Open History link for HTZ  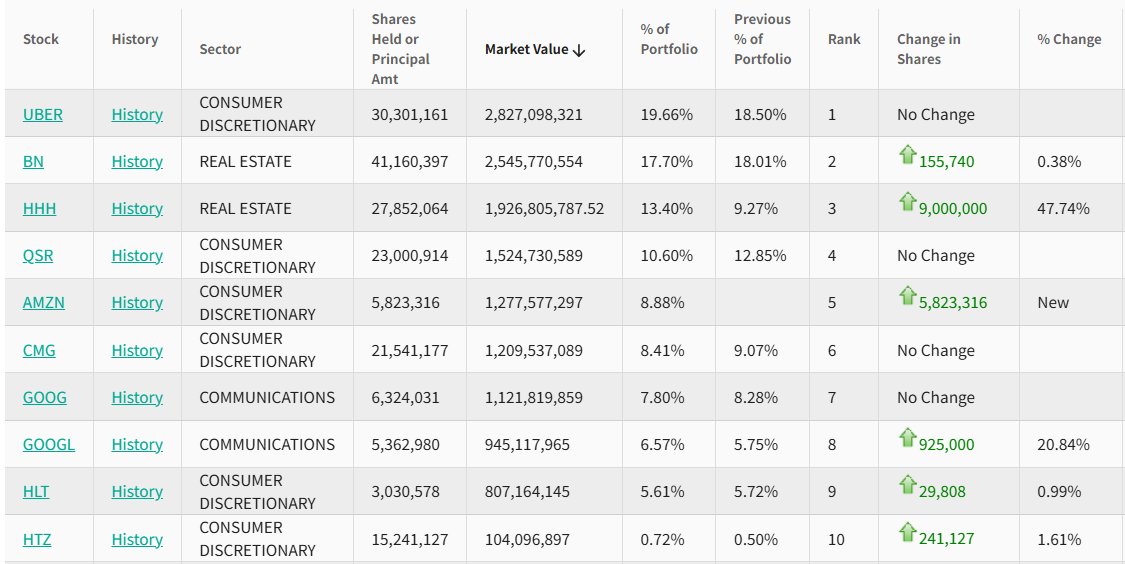(x=137, y=539)
